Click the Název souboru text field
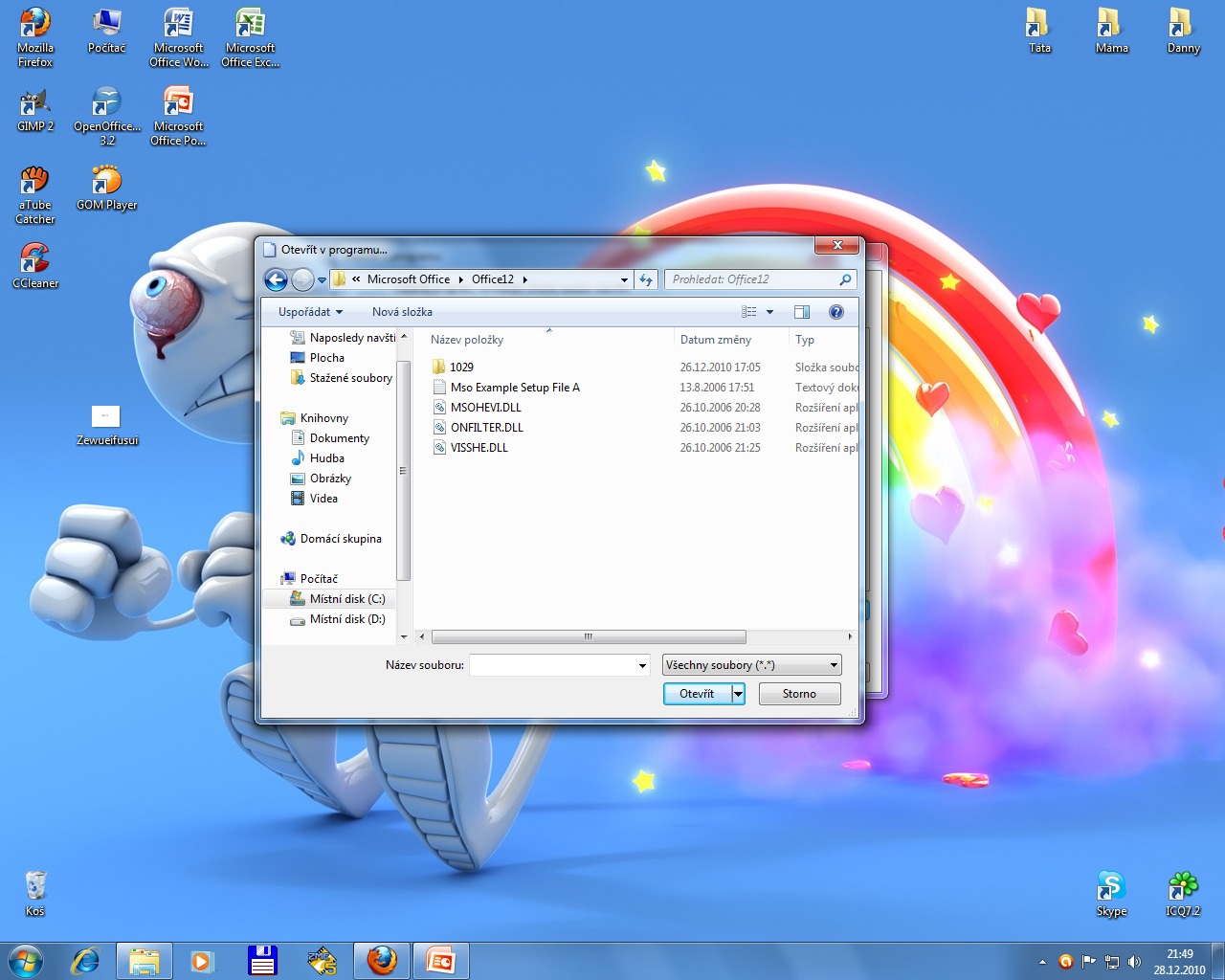The width and height of the screenshot is (1225, 980). pos(552,665)
